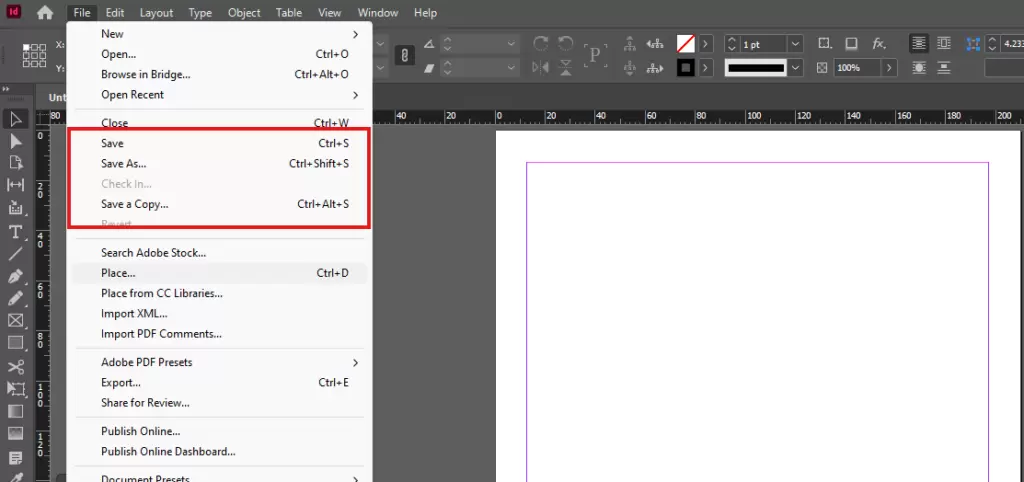The height and width of the screenshot is (482, 1024).
Task: Toggle the constrain proportions chain link
Action: (x=405, y=55)
